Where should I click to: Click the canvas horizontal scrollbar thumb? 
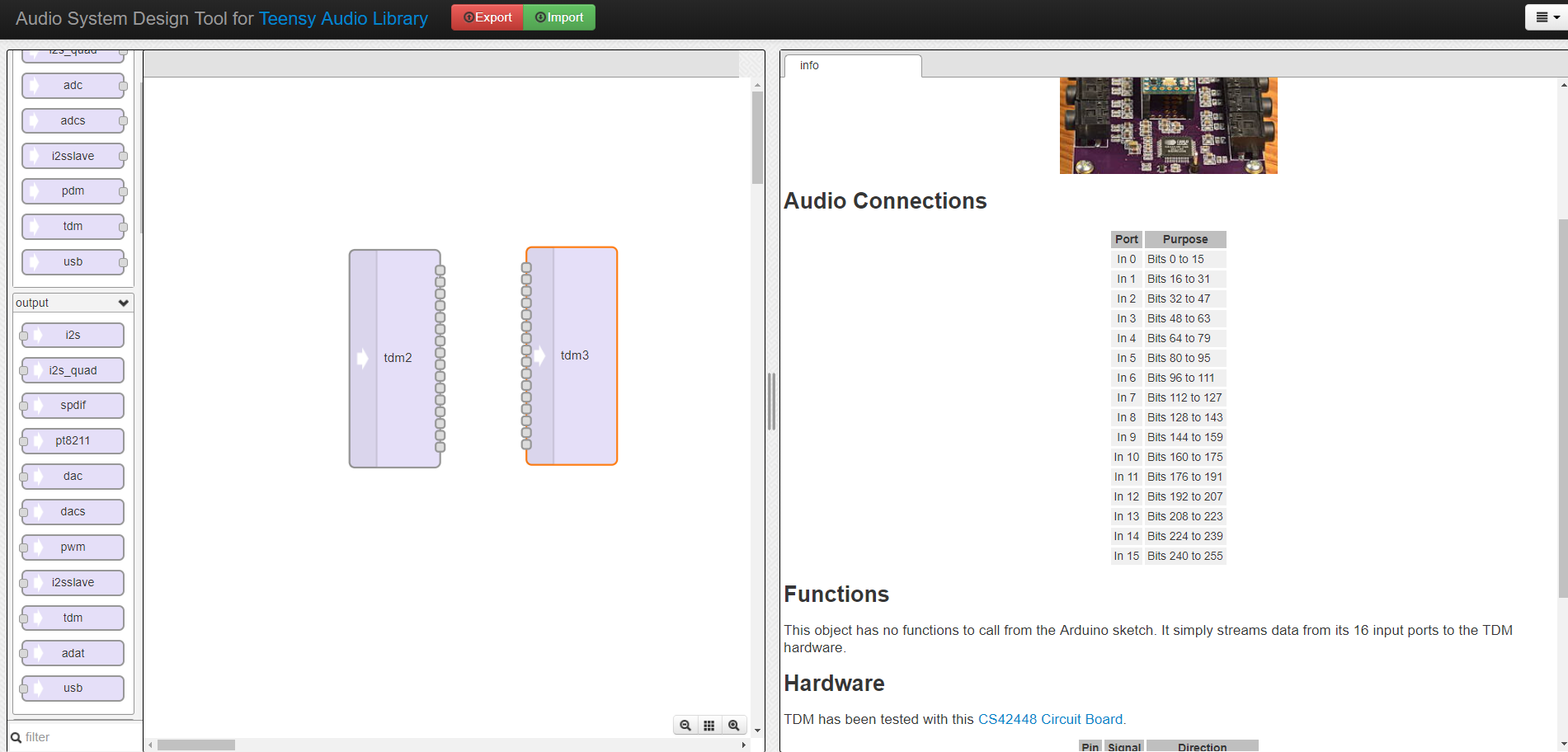[x=196, y=745]
